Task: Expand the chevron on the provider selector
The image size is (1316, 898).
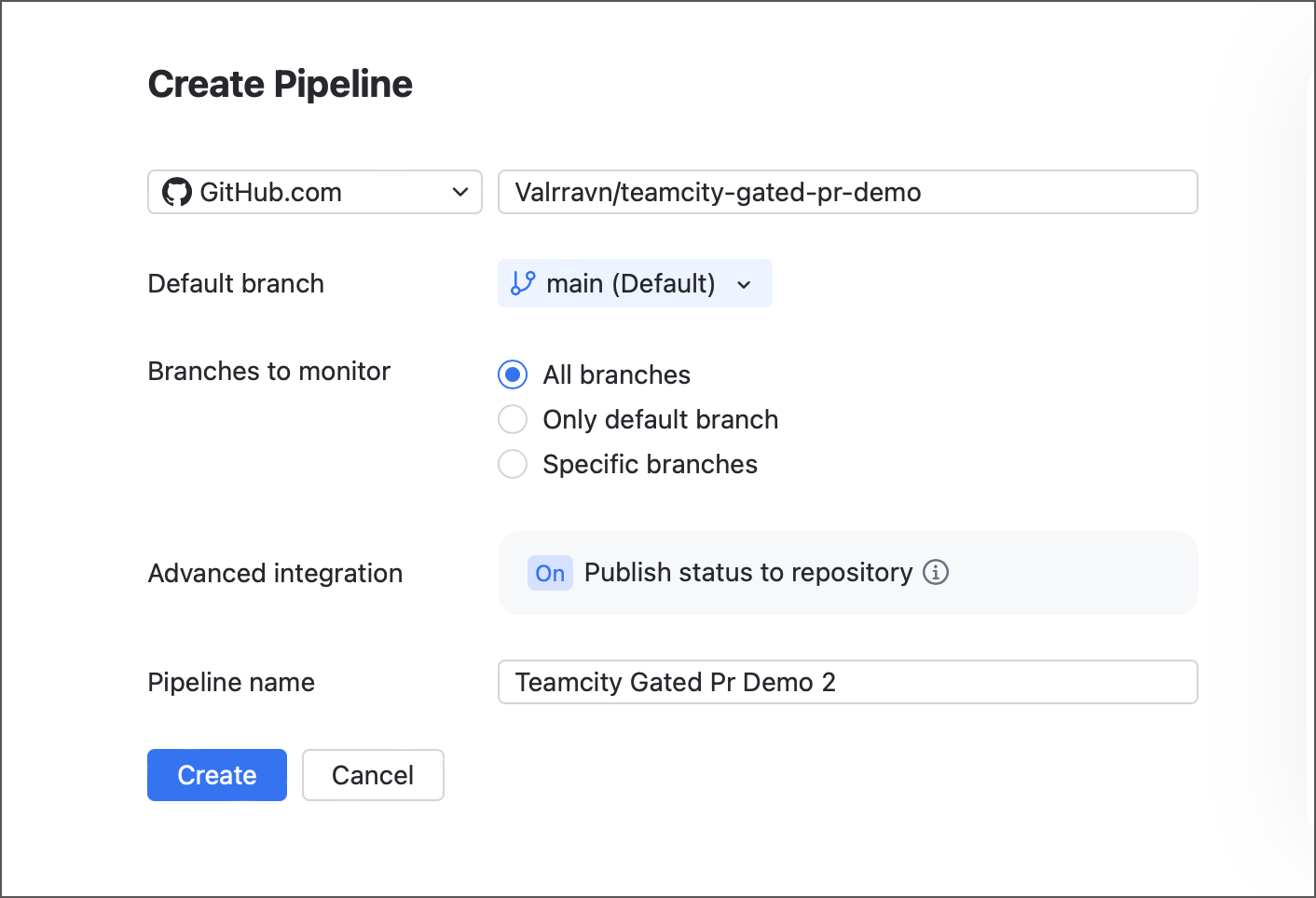Action: (459, 192)
